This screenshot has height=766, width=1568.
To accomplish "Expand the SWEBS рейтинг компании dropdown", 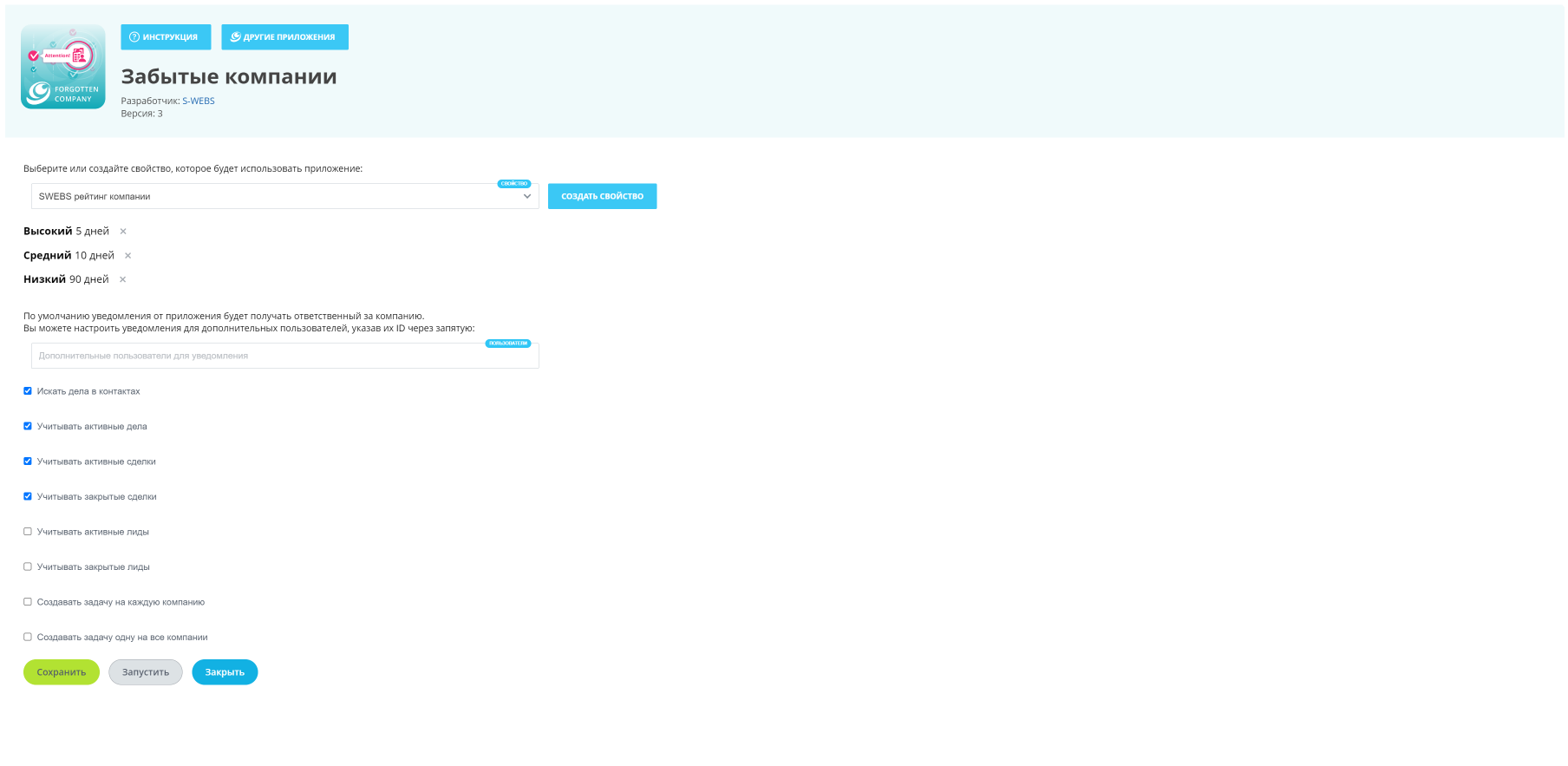I will click(x=284, y=196).
